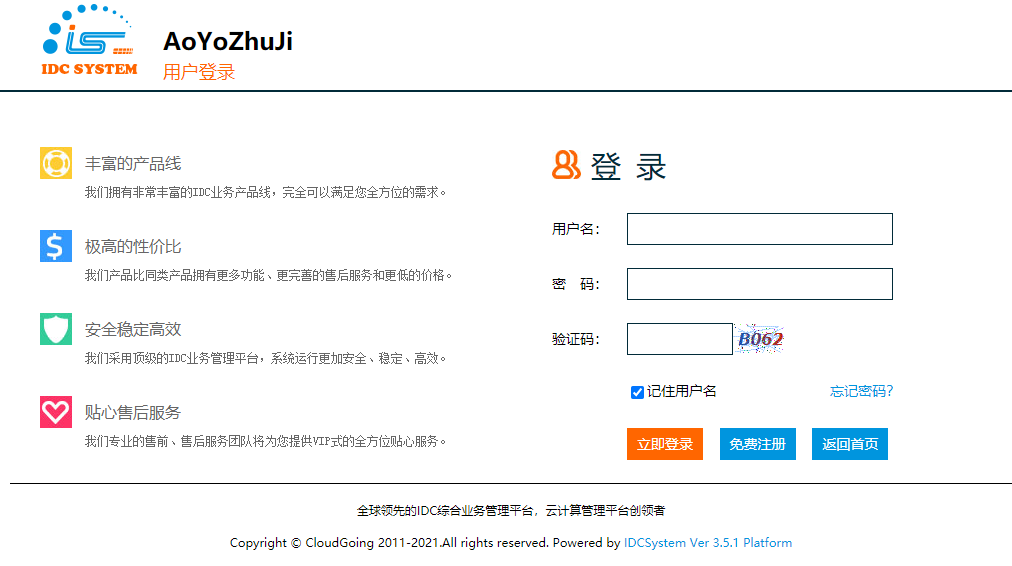Click the 返回首页 button
1012x566 pixels.
tap(850, 444)
